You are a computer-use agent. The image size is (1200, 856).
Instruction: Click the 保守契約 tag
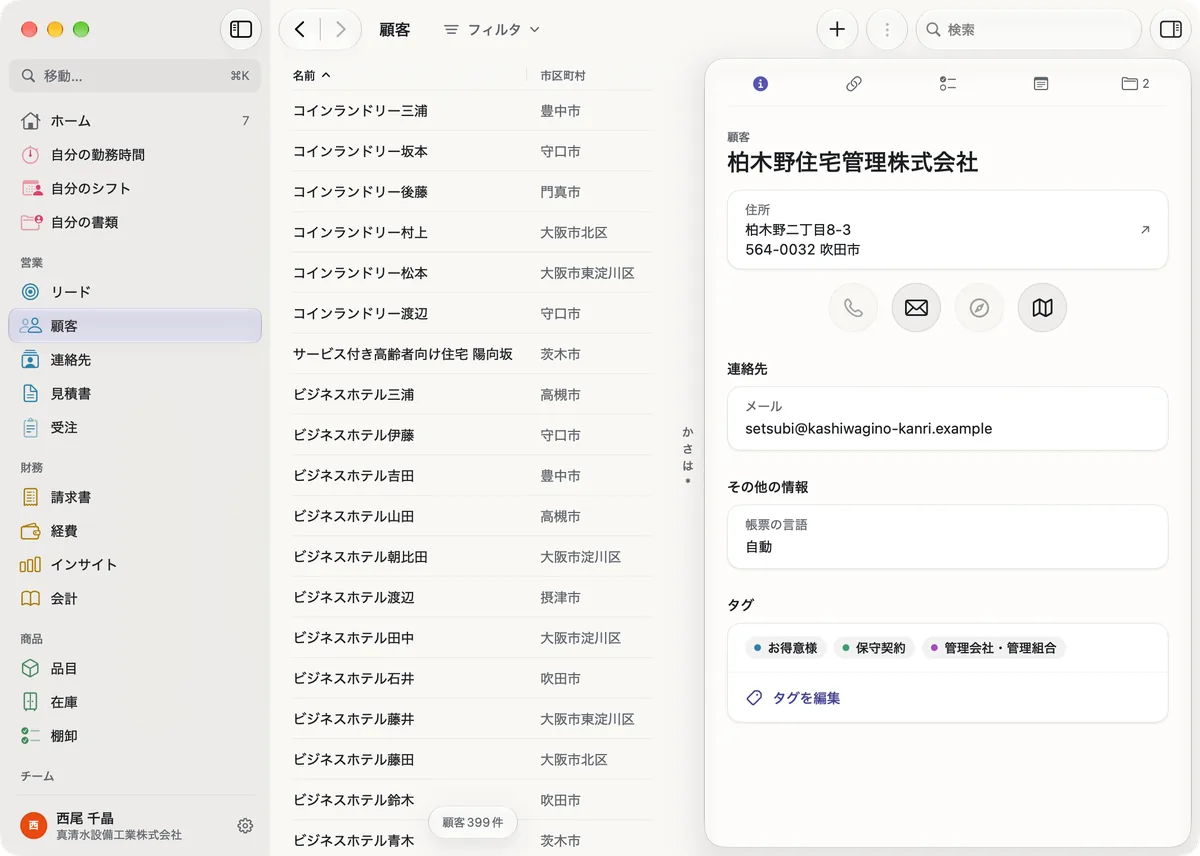click(873, 648)
